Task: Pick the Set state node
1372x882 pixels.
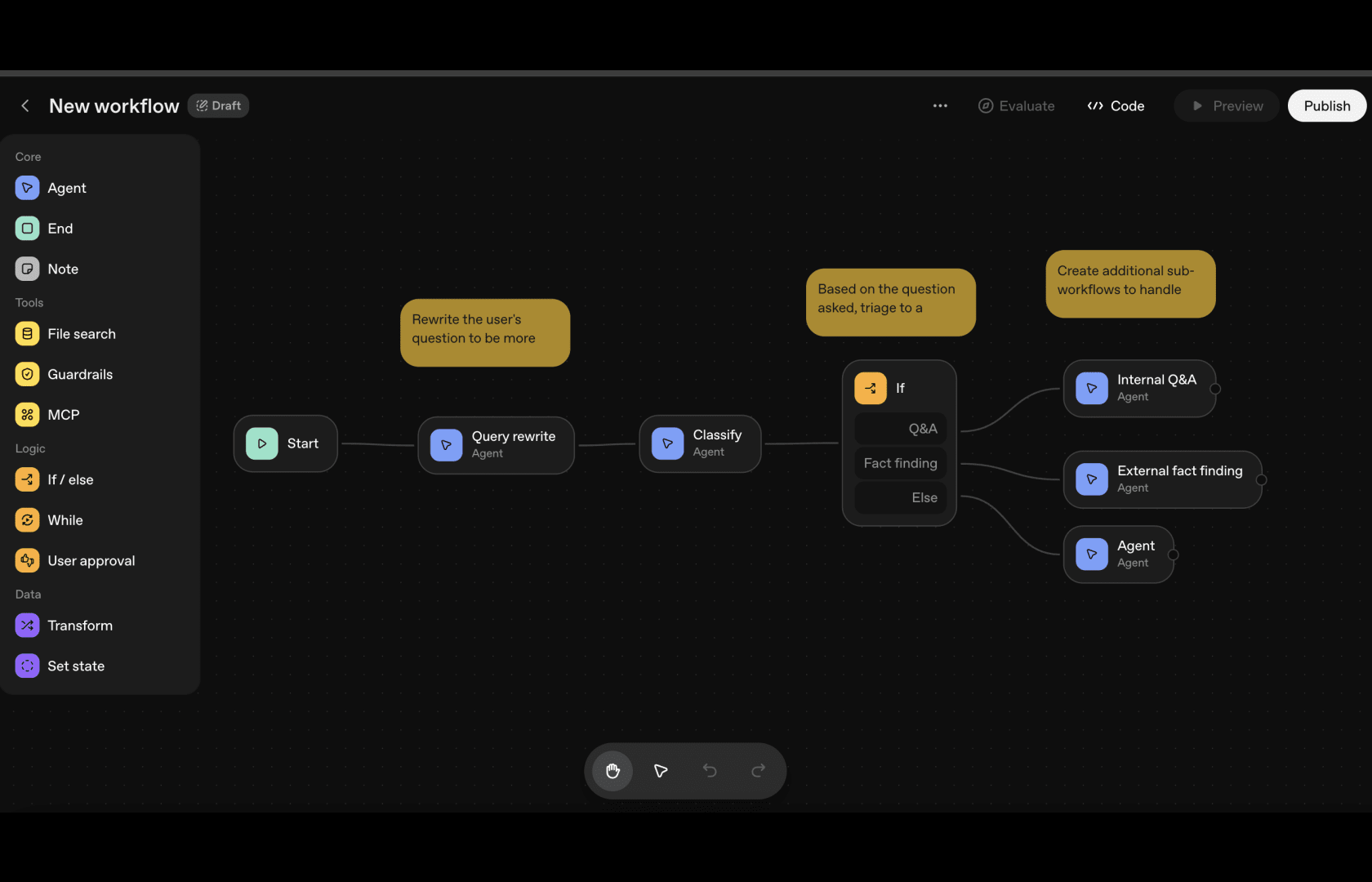Action: coord(75,666)
